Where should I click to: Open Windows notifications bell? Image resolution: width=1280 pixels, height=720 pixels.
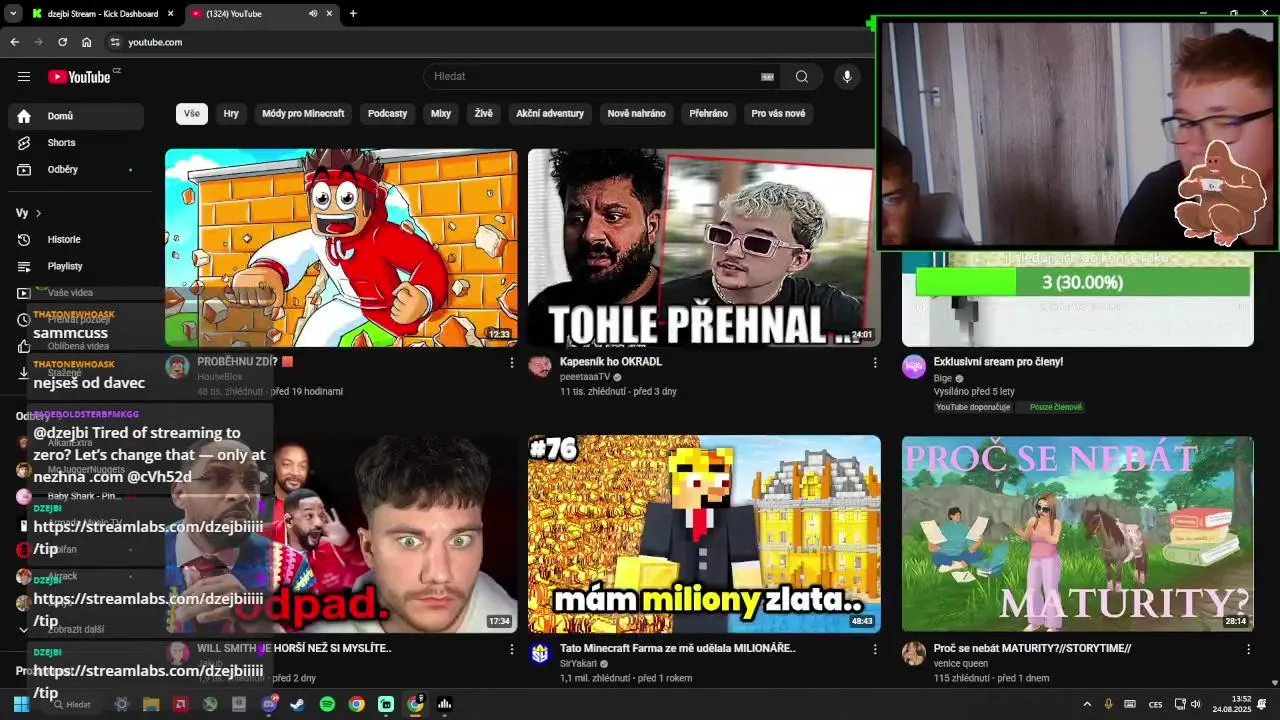[x=1262, y=704]
